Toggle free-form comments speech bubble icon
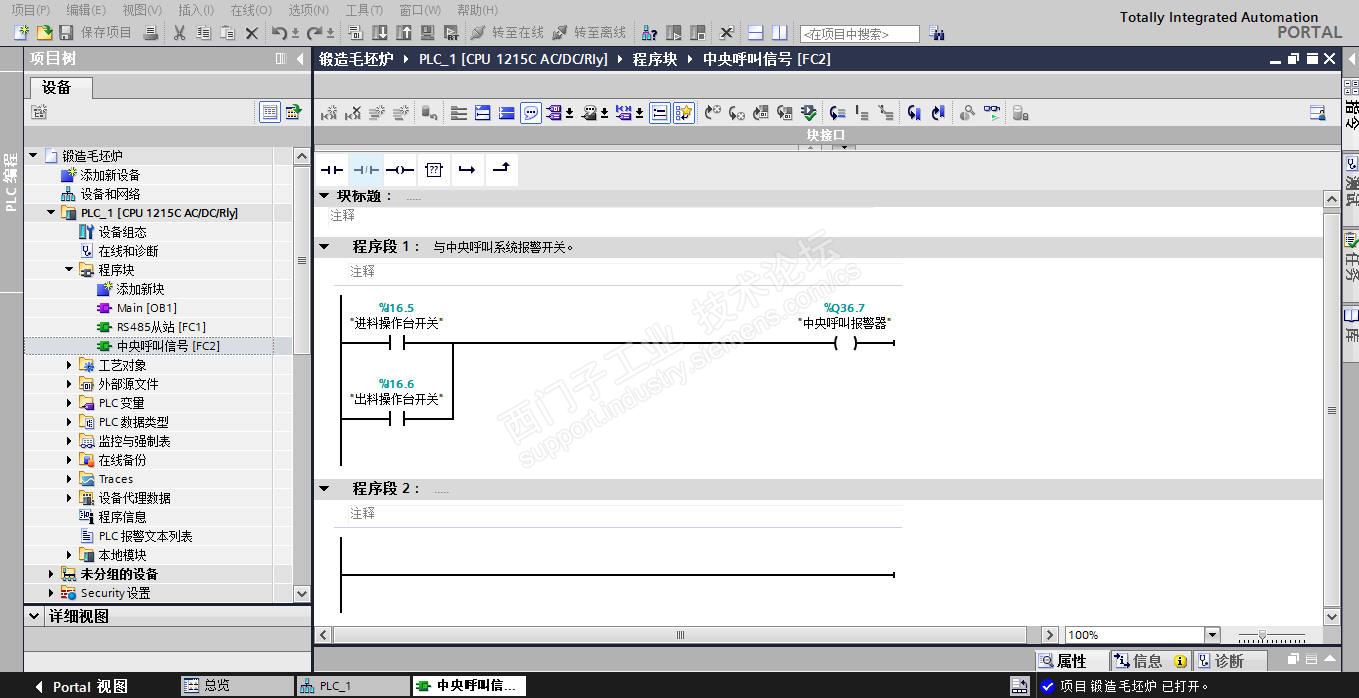Image resolution: width=1359 pixels, height=698 pixels. click(x=531, y=113)
